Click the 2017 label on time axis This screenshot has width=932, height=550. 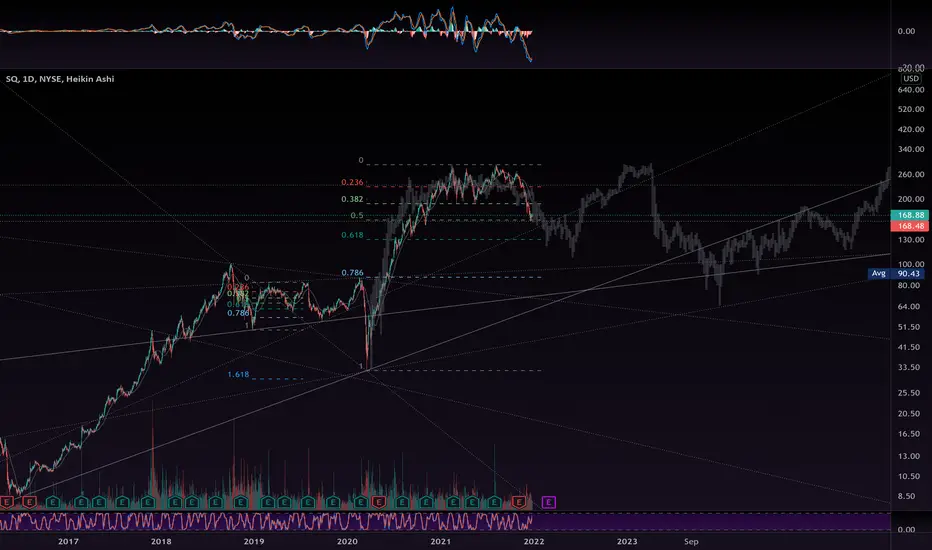pyautogui.click(x=68, y=542)
